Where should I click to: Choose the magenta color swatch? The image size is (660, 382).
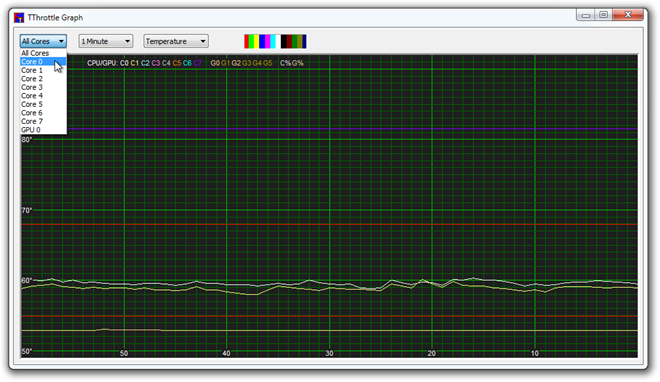(267, 41)
